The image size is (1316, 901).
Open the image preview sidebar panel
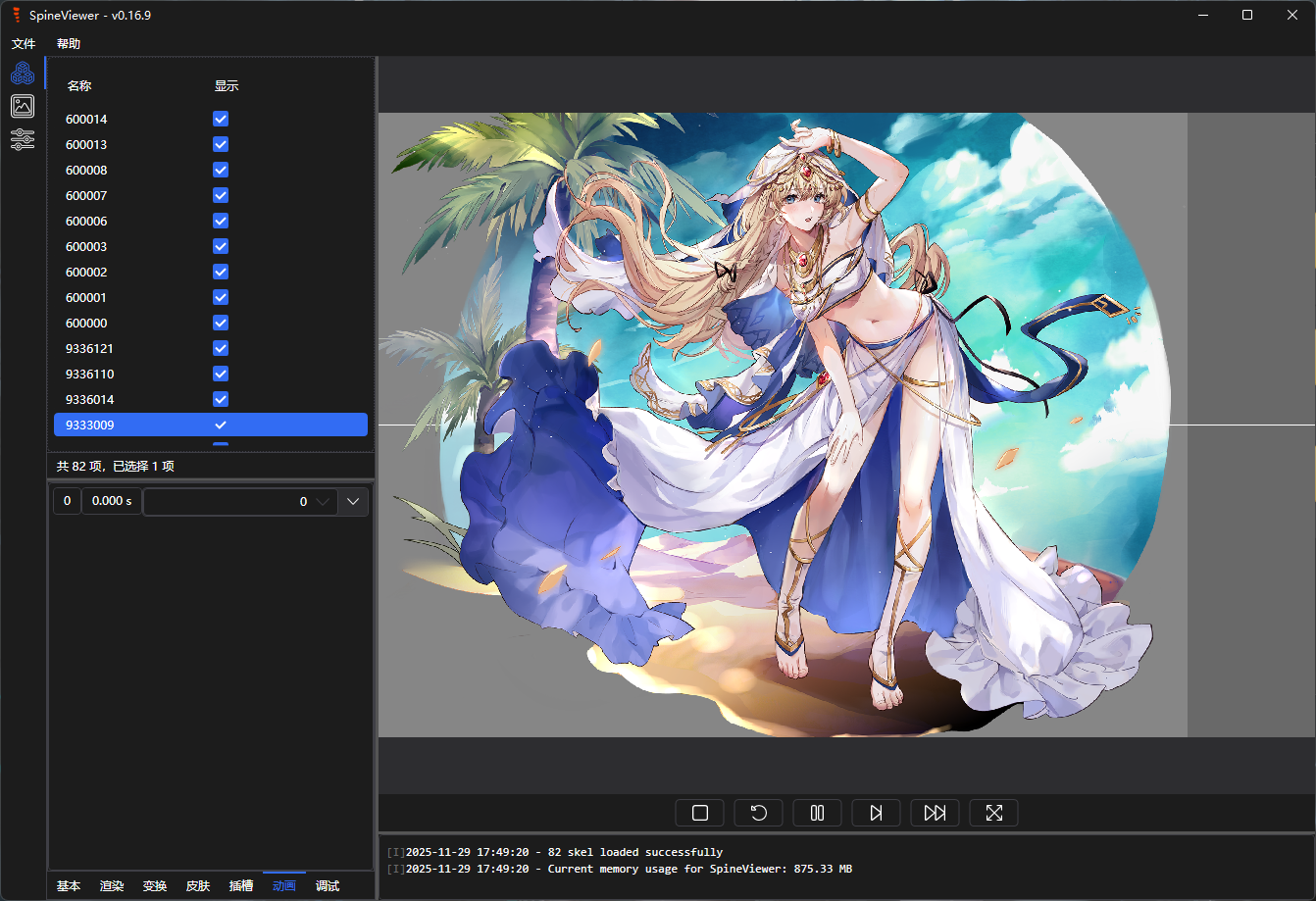[23, 106]
